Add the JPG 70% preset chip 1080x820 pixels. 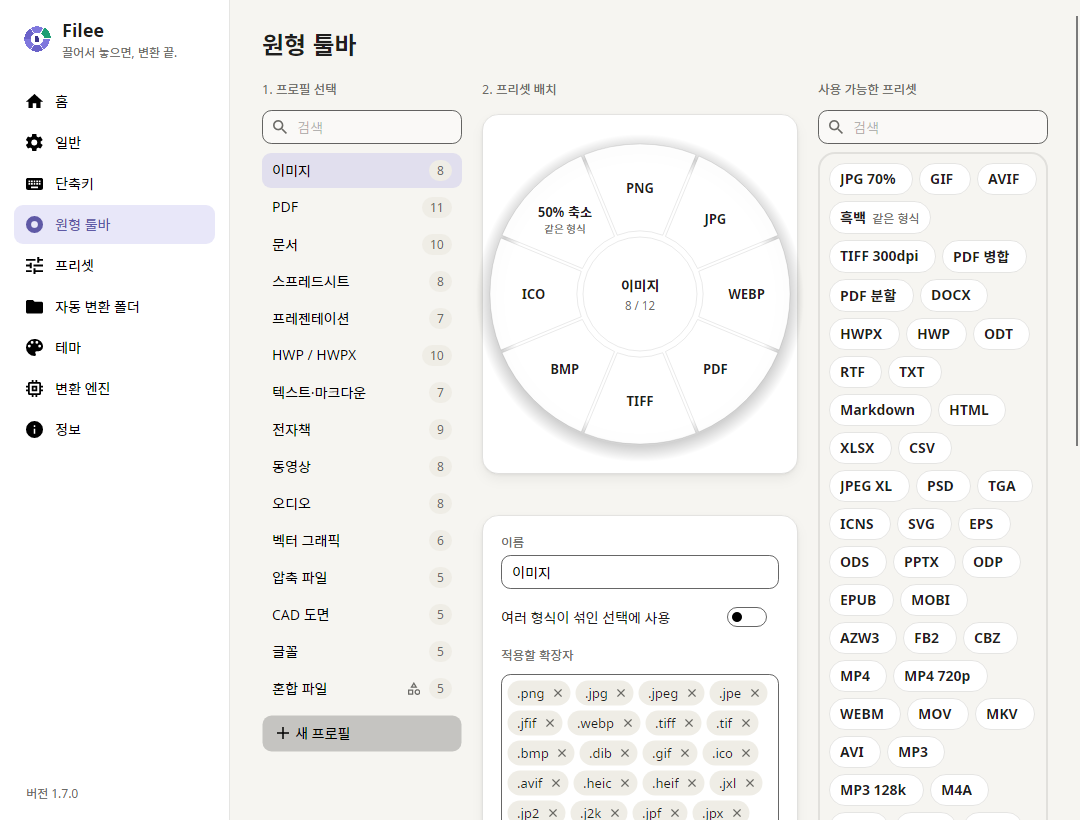870,179
